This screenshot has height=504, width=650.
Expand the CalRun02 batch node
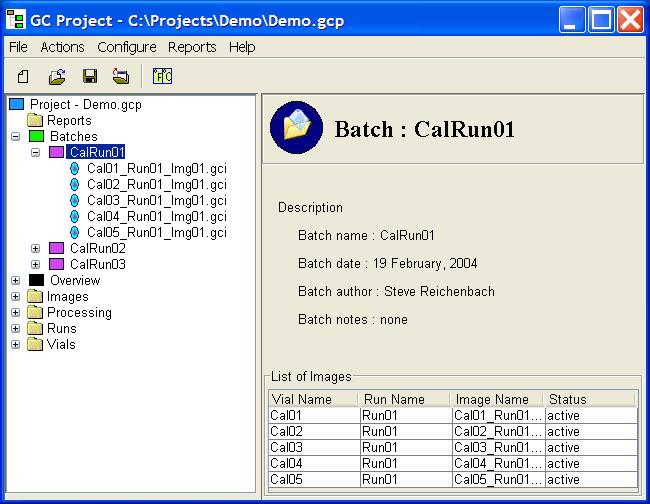[x=36, y=248]
